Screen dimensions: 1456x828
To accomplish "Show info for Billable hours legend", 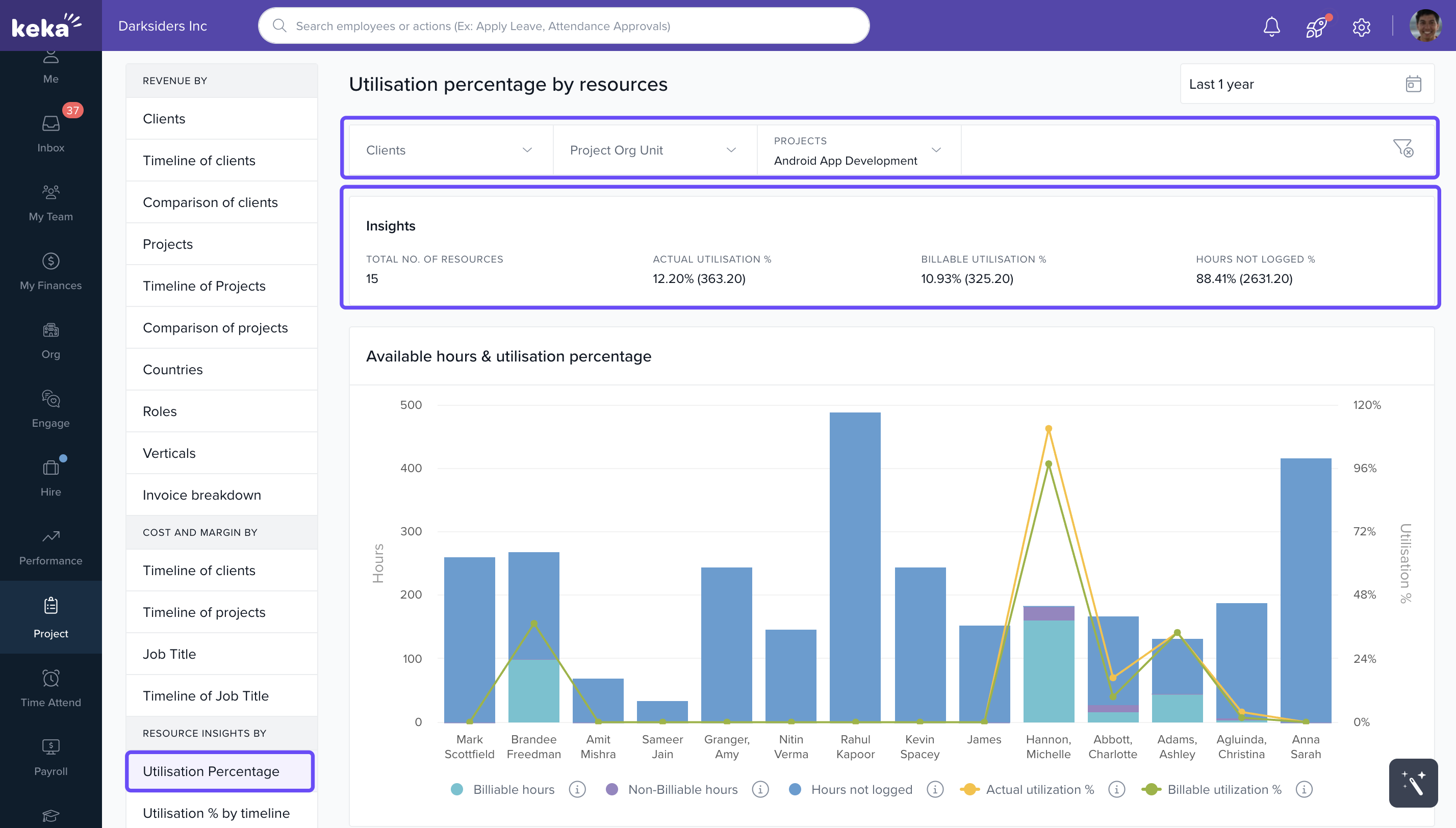I will pos(577,789).
